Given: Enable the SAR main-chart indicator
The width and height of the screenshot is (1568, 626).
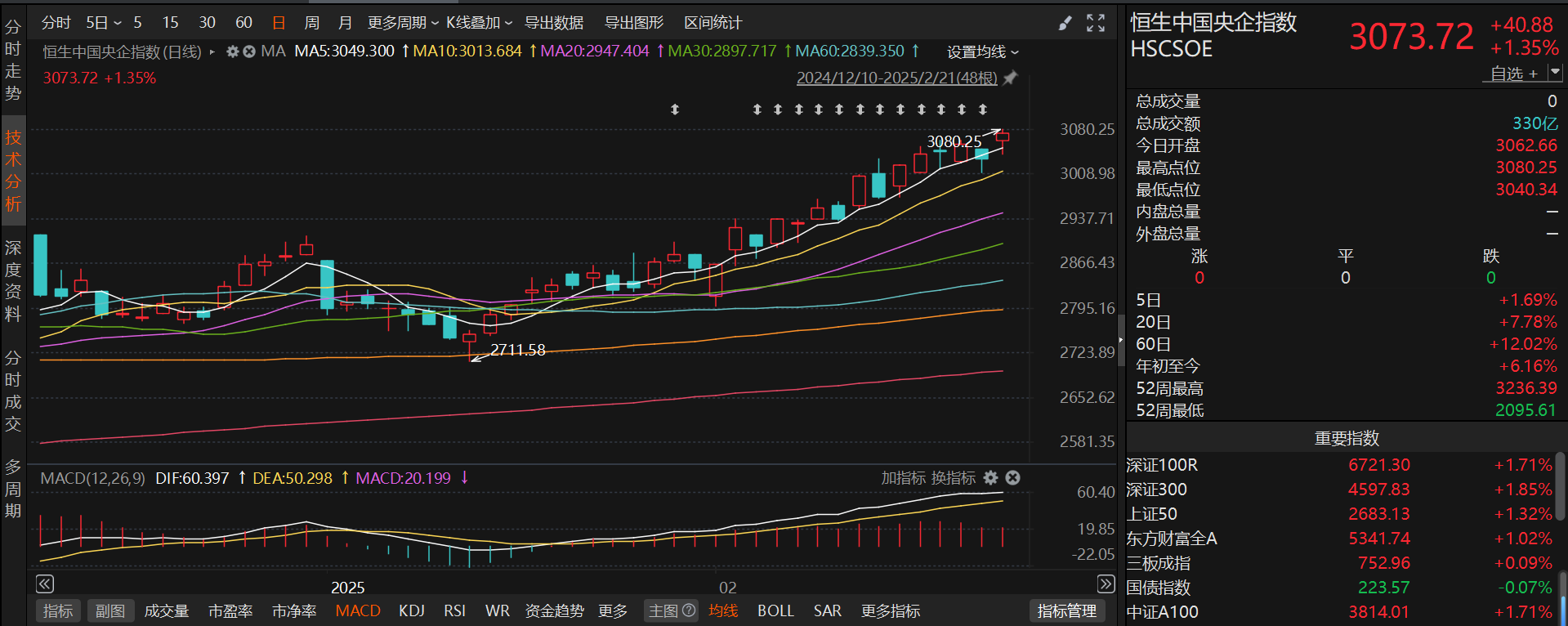Looking at the screenshot, I should pyautogui.click(x=828, y=610).
